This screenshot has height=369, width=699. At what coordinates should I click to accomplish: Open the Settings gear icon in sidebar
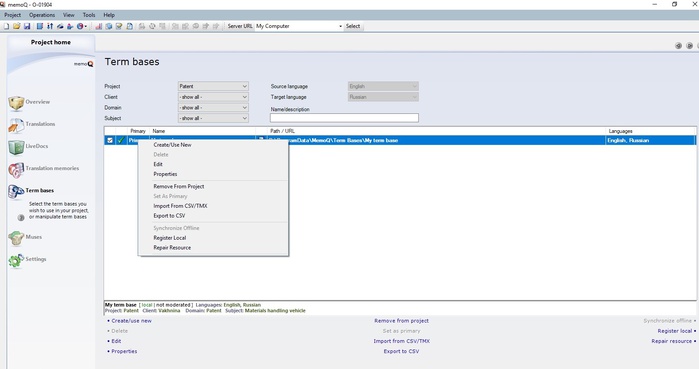click(16, 260)
